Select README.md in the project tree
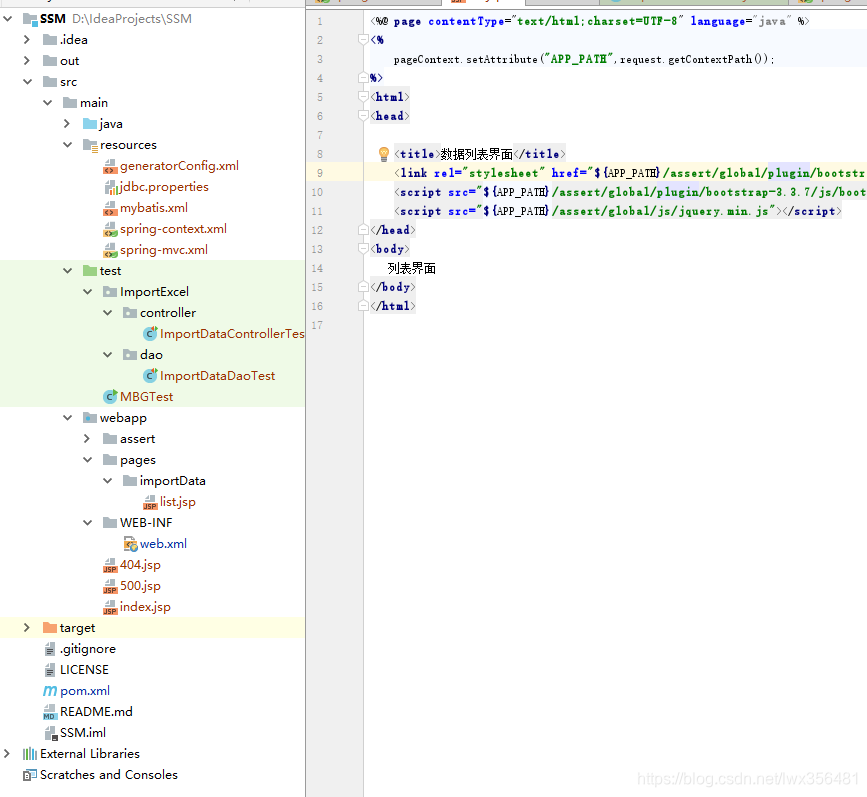 (96, 712)
